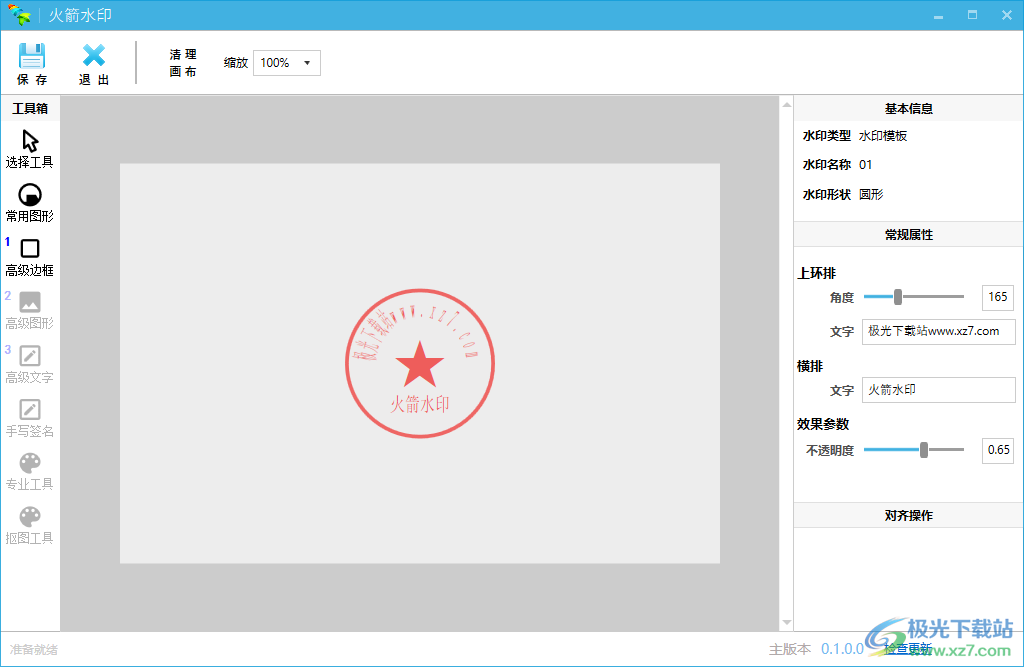1024x667 pixels.
Task: Click 清理画布 to clear the canvas
Action: (182, 62)
